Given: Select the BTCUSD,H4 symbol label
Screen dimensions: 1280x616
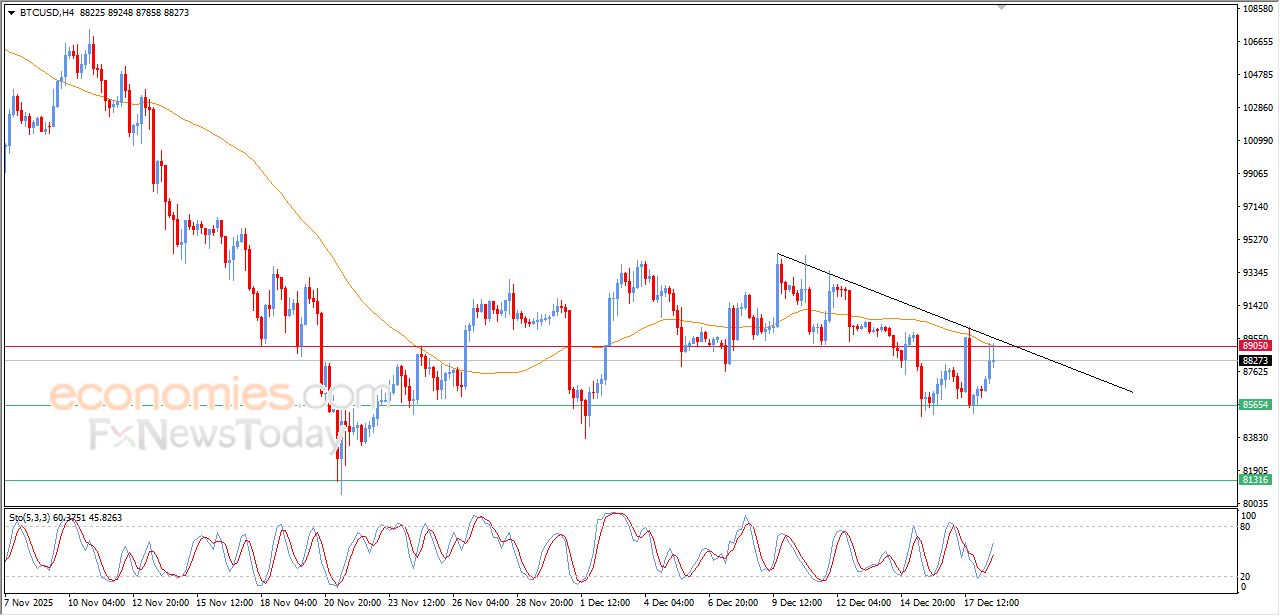Looking at the screenshot, I should [46, 13].
